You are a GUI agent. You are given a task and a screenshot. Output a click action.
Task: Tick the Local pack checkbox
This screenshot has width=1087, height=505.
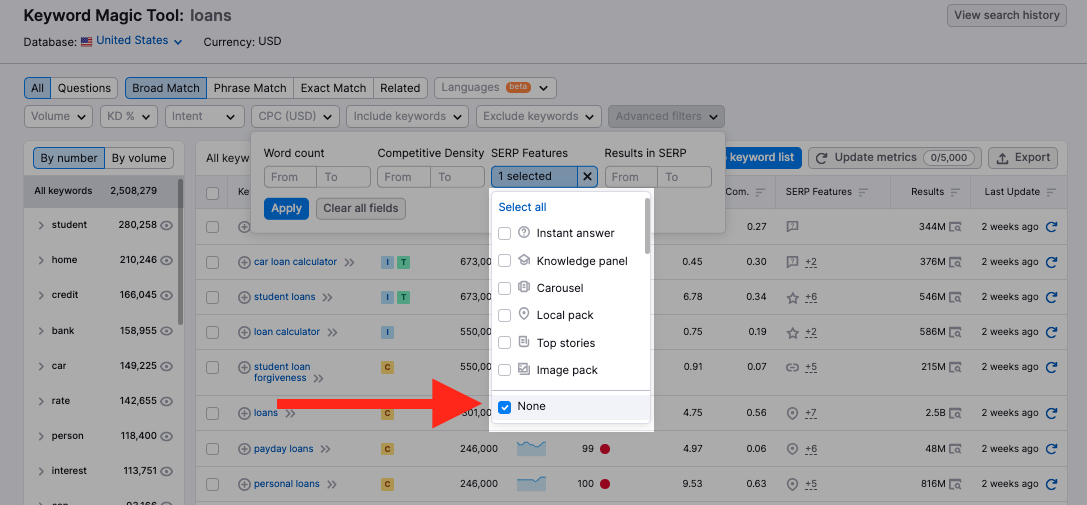pyautogui.click(x=505, y=315)
